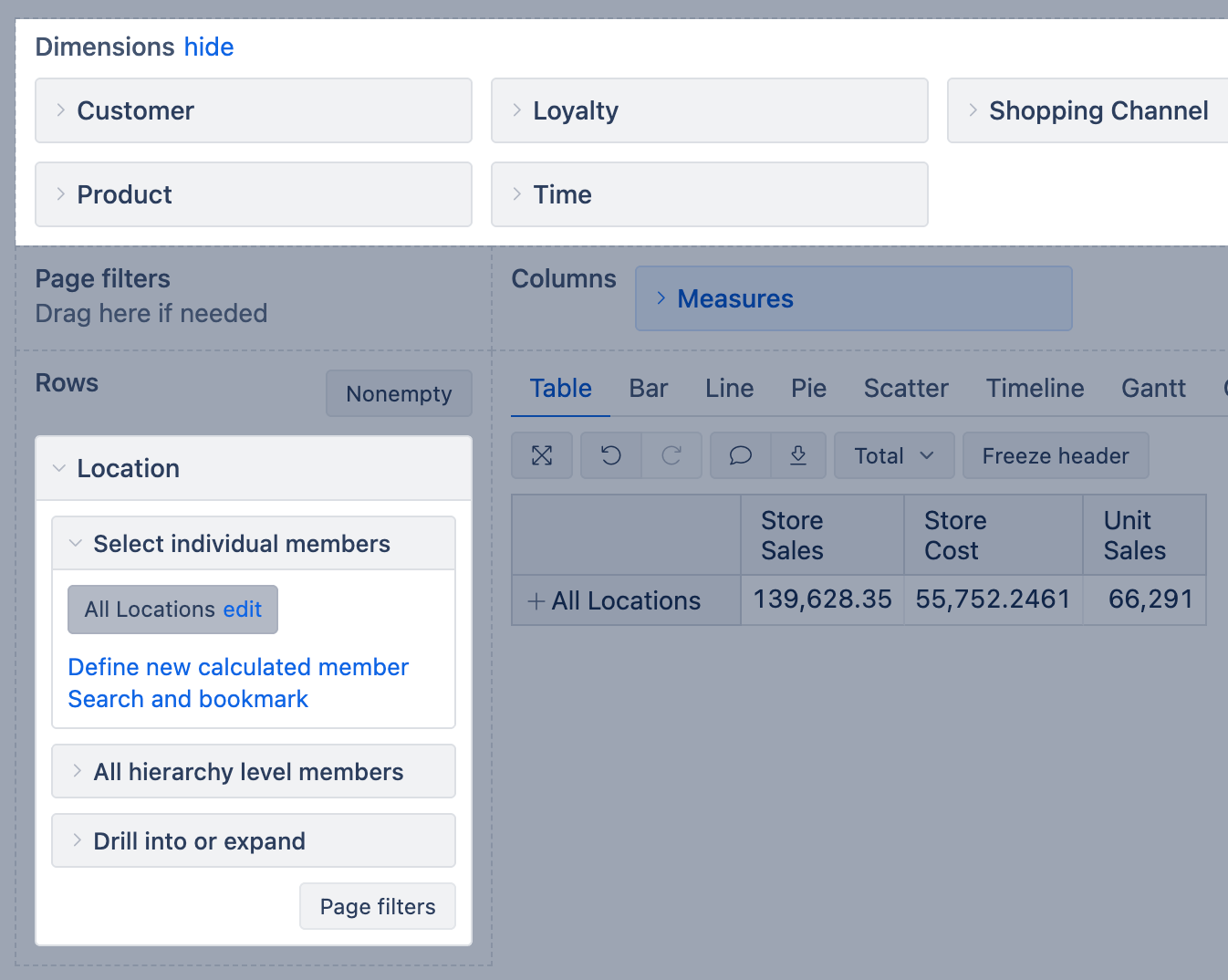This screenshot has width=1228, height=980.
Task: Click the export download icon
Action: (x=798, y=455)
